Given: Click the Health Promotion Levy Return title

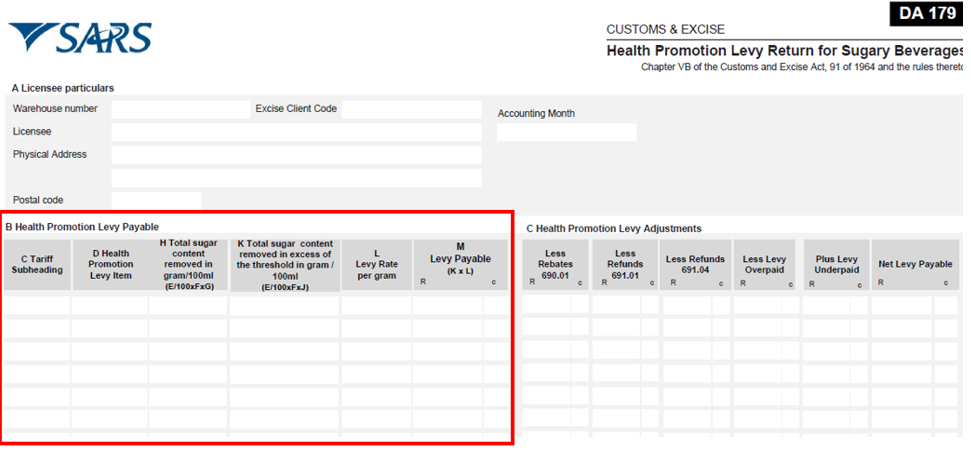Looking at the screenshot, I should pyautogui.click(x=785, y=51).
